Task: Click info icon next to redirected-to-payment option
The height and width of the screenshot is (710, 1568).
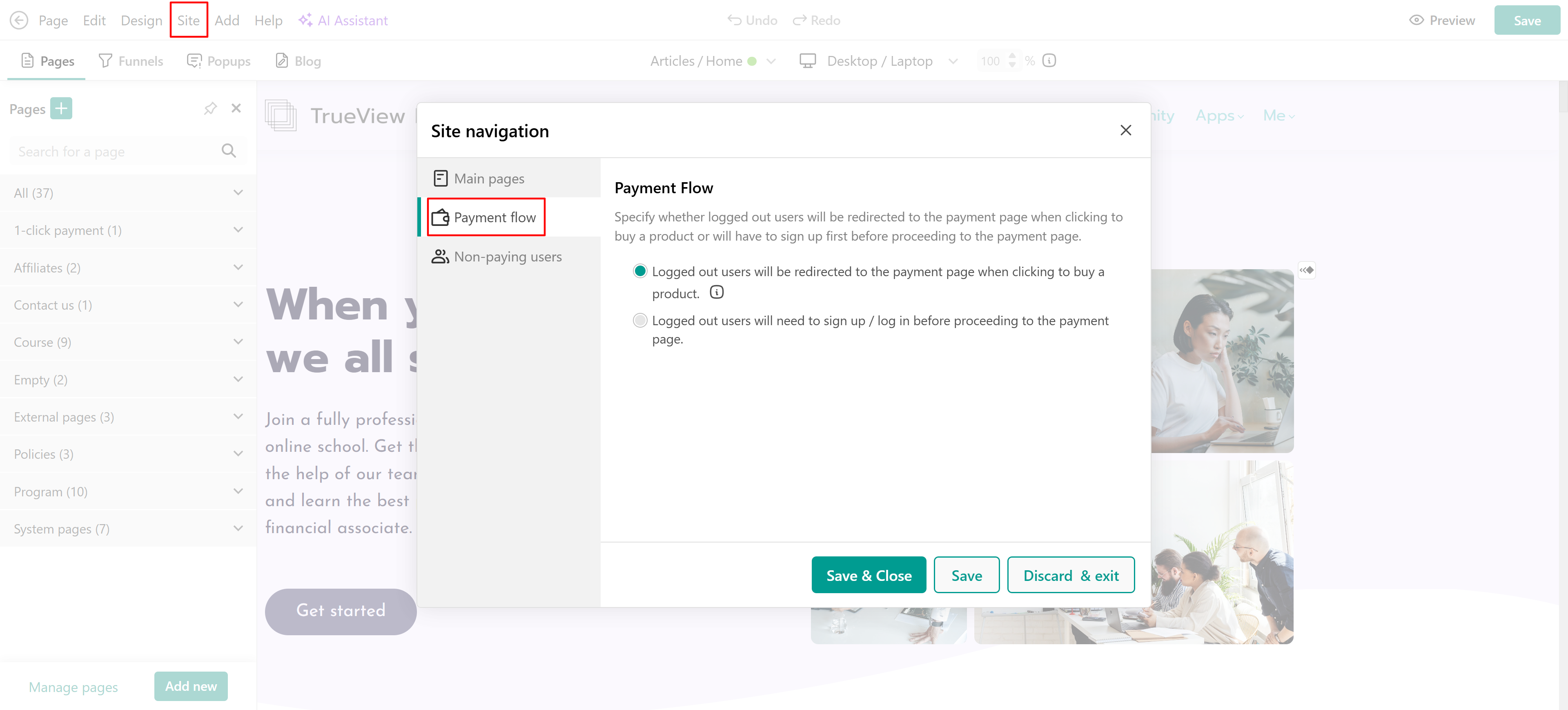Action: [x=717, y=292]
